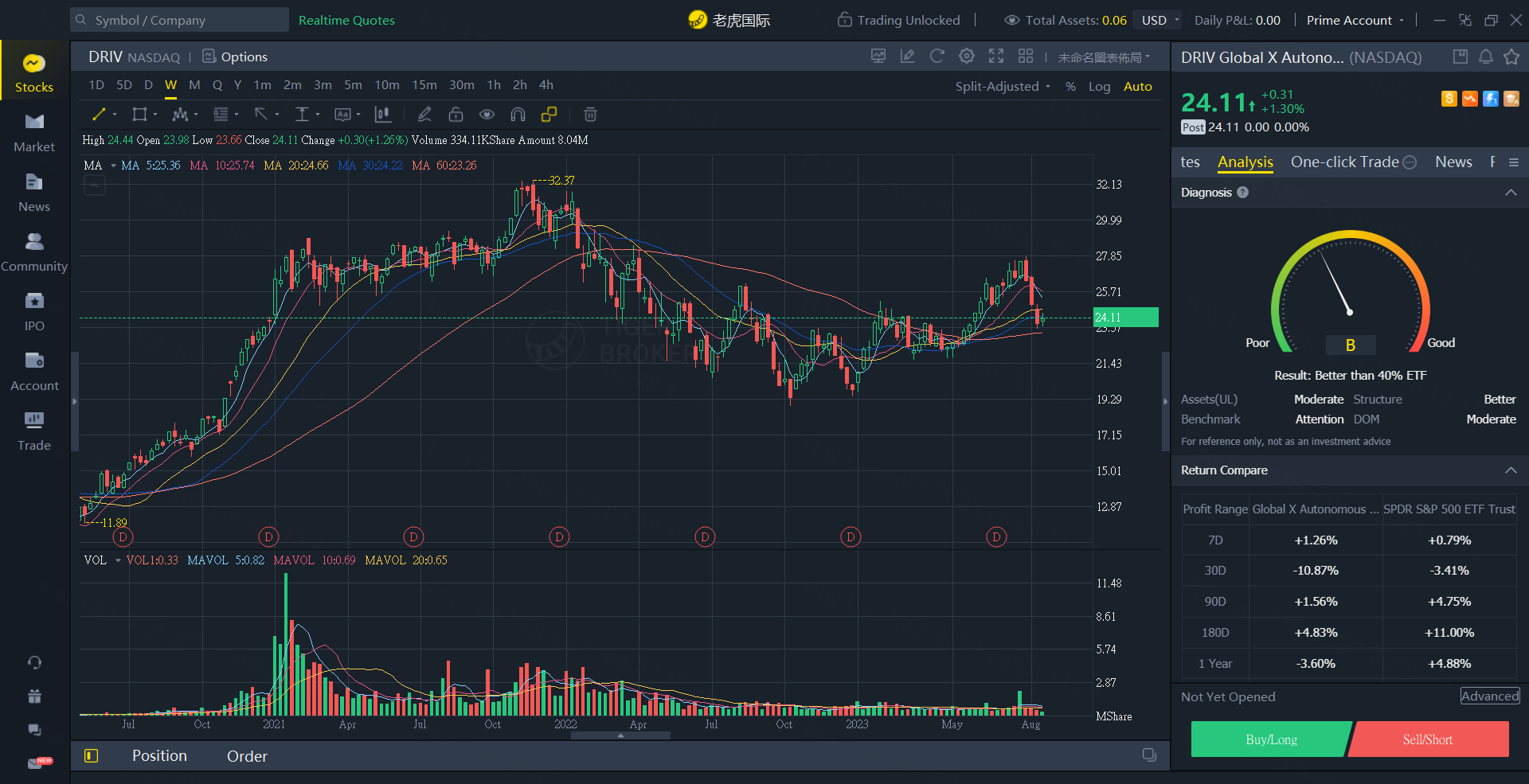Open the Split-Adjusted dropdown
The image size is (1529, 784).
[1003, 86]
